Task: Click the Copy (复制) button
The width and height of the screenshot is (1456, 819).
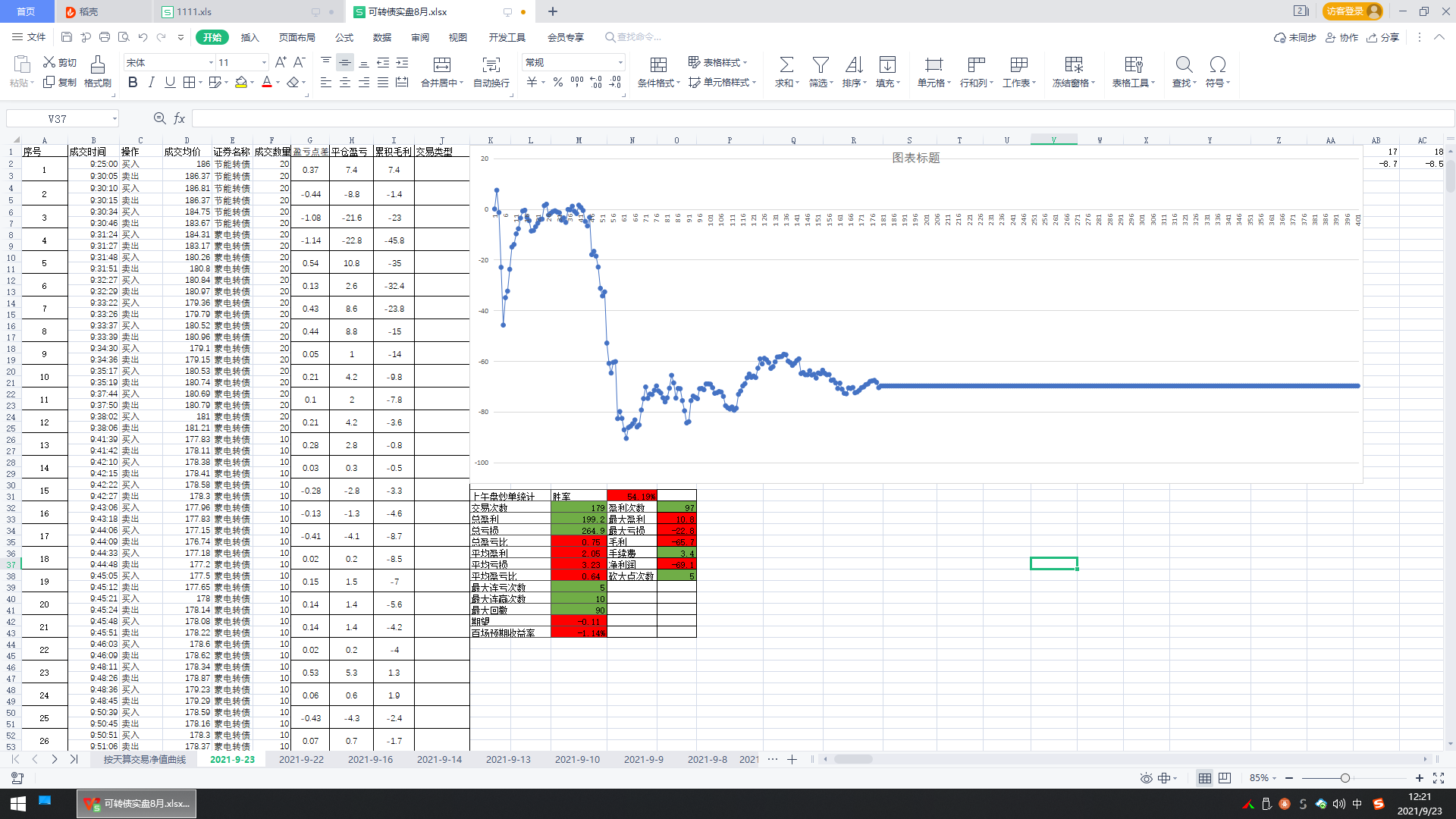Action: [x=60, y=82]
